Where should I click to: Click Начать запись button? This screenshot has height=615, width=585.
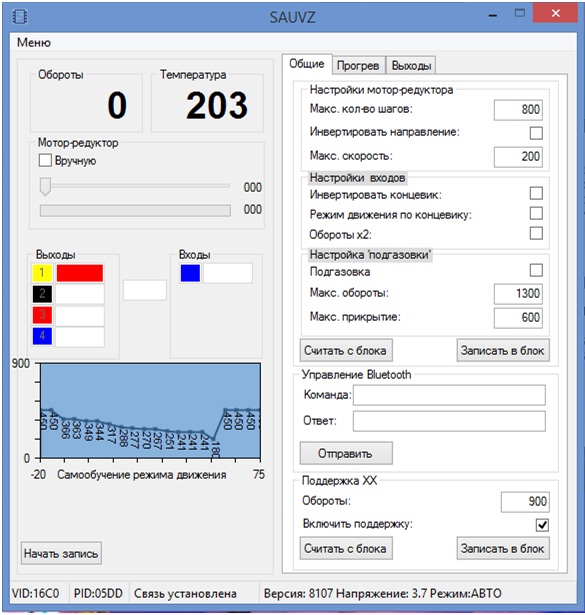61,553
